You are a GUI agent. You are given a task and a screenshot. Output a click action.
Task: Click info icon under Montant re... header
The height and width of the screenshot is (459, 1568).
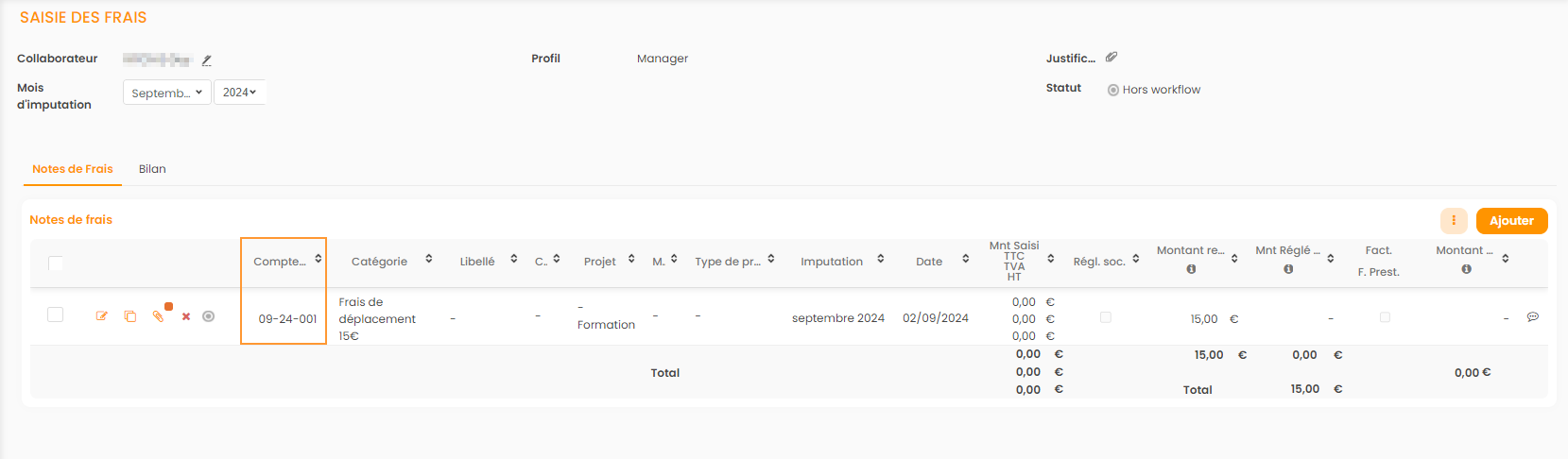pos(1191,269)
